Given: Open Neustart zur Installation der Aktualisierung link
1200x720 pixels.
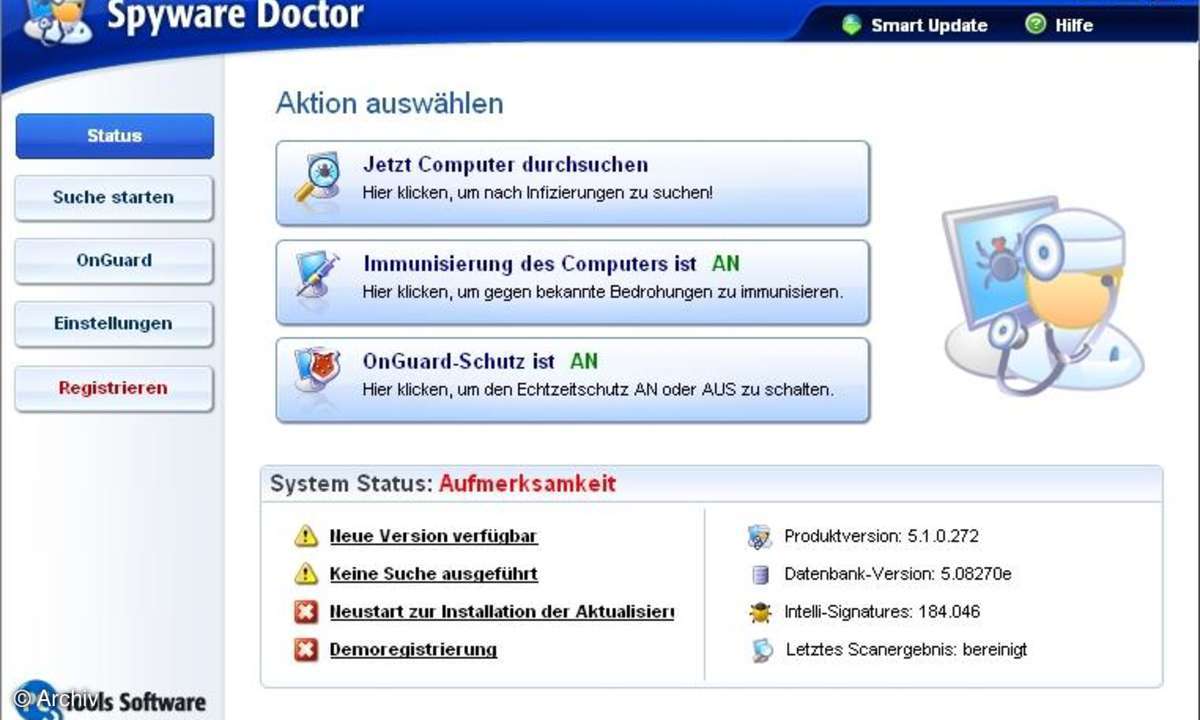Looking at the screenshot, I should click(x=502, y=611).
